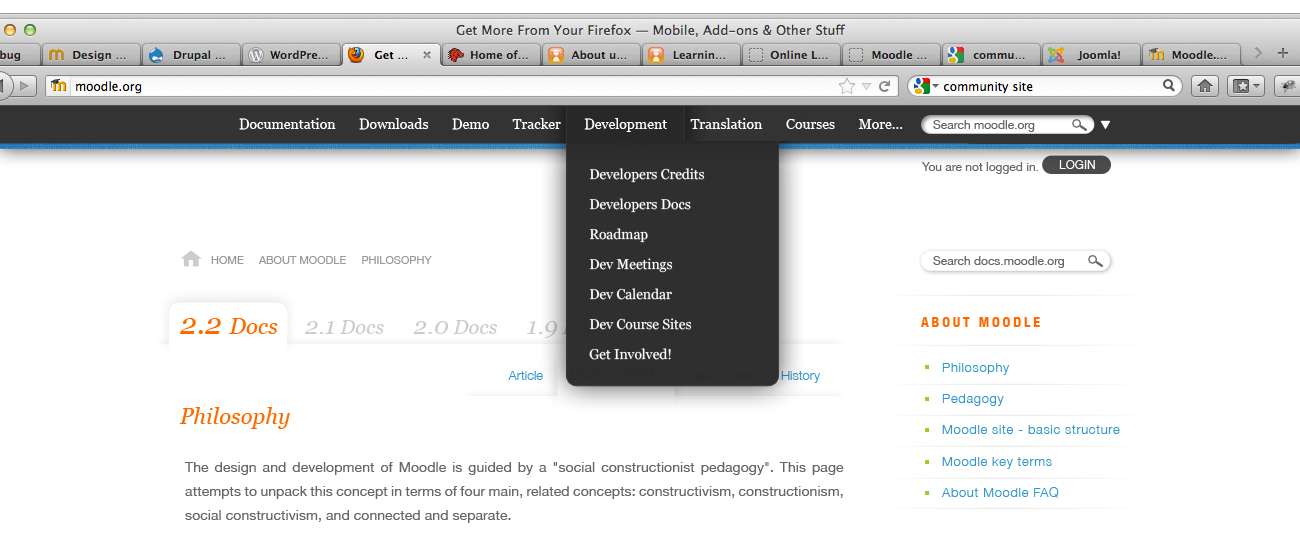Open the Translation menu
Screen dimensions: 1300x542
(726, 124)
